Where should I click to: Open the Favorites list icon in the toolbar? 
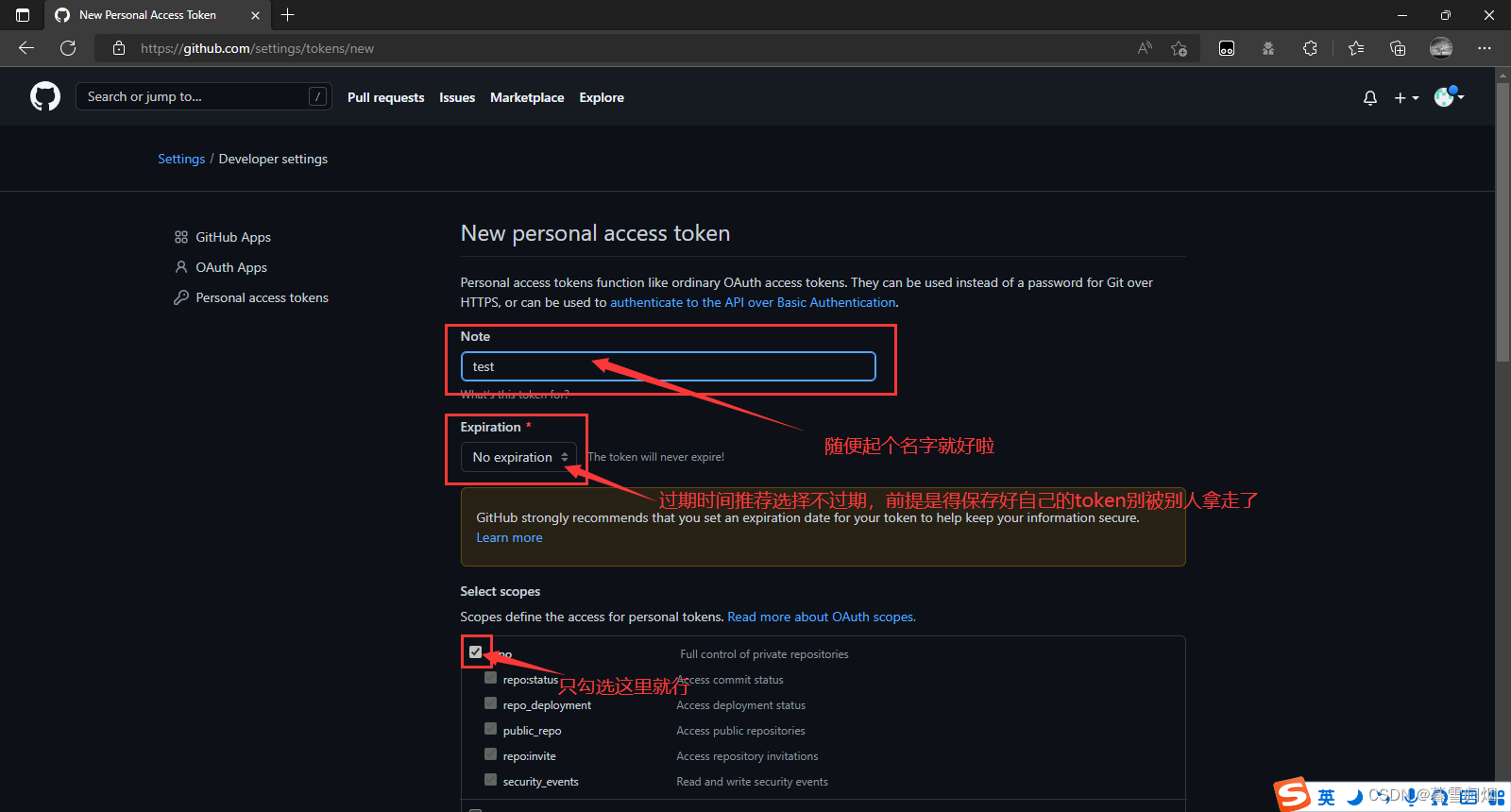[x=1356, y=48]
